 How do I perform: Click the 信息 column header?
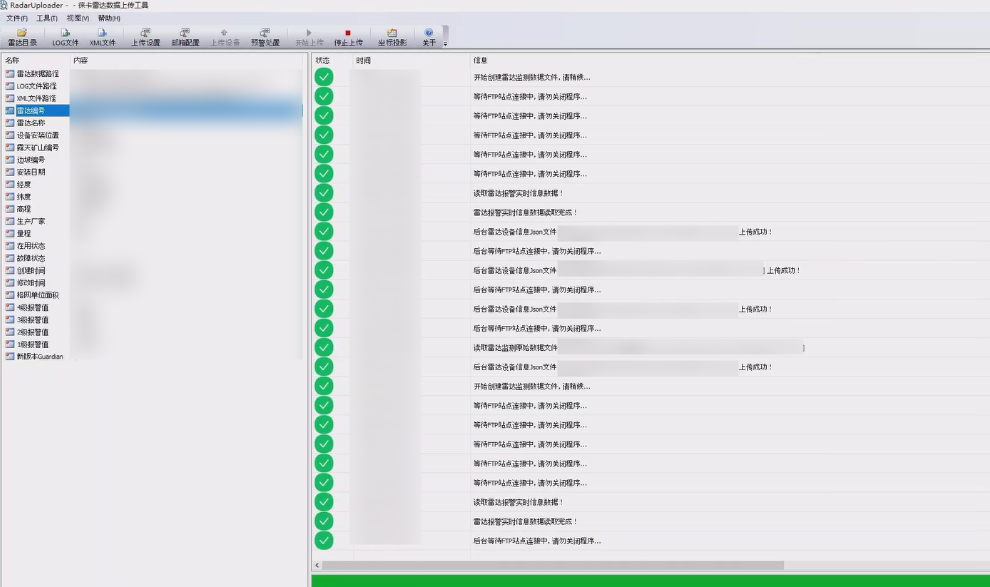point(480,60)
